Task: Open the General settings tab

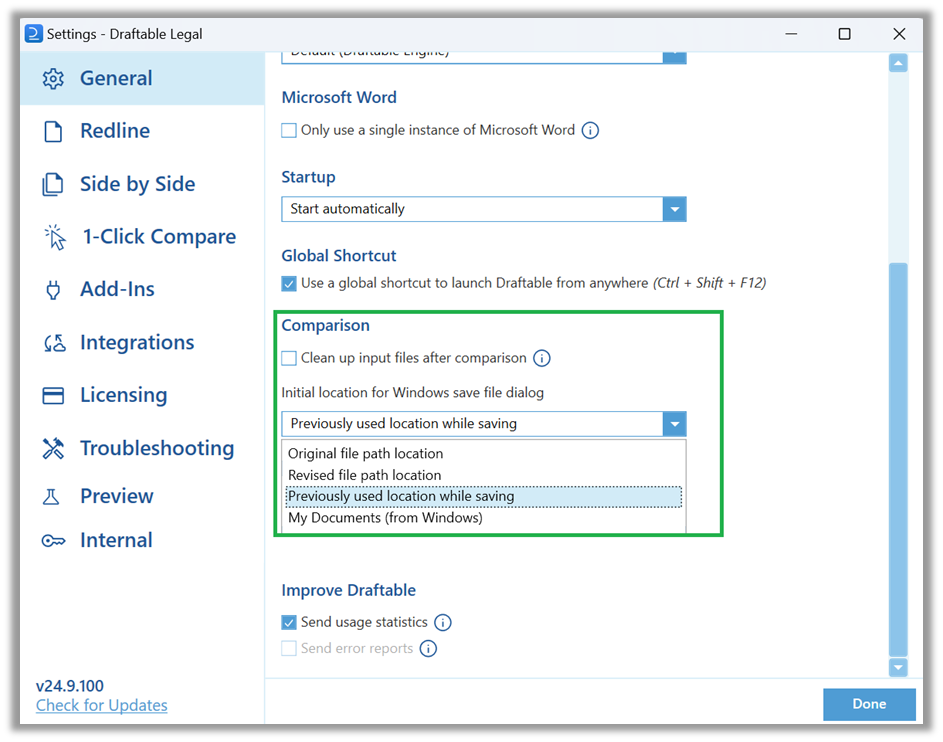Action: pyautogui.click(x=142, y=79)
